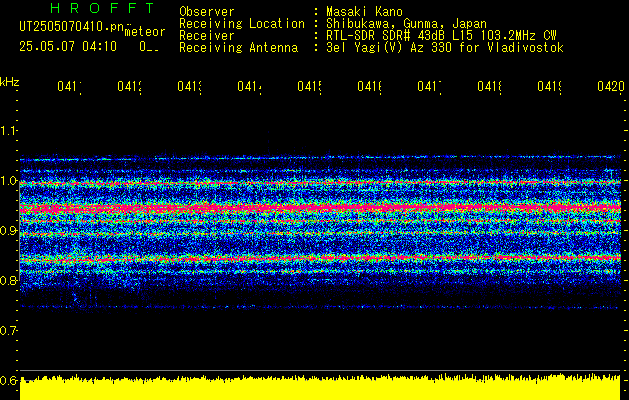Click the 0.8 kHz axis tick label
Viewport: 629px width, 400px height.
click(x=8, y=280)
